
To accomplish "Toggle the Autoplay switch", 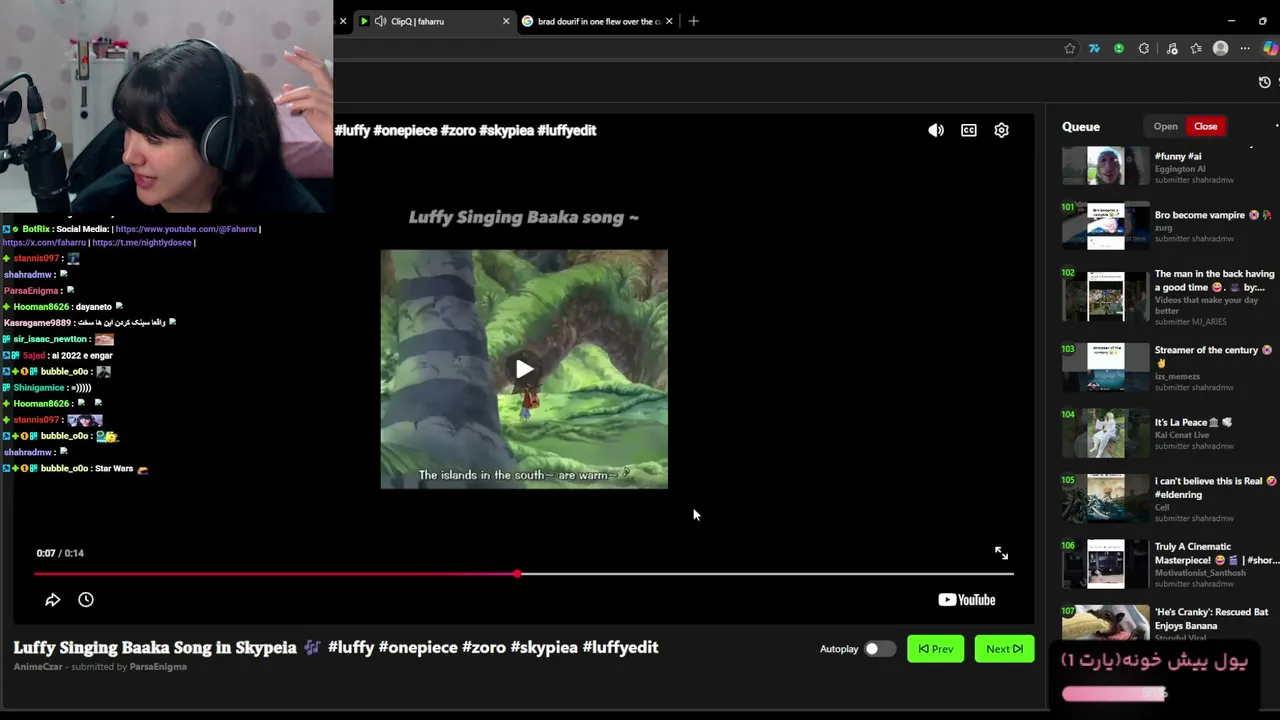I will (879, 649).
